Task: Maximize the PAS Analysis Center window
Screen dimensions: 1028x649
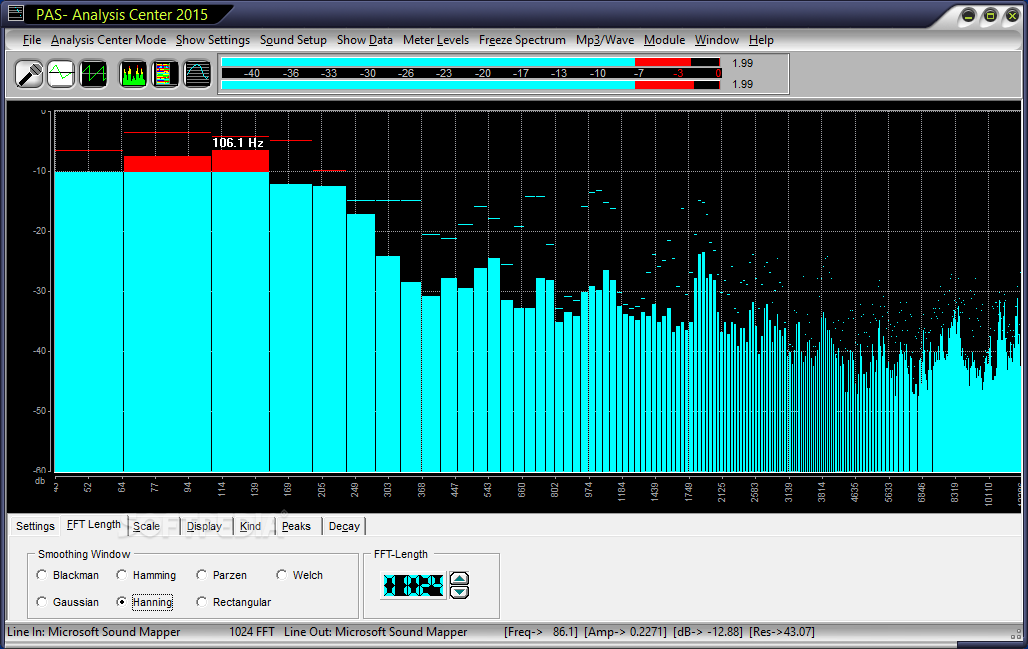Action: click(x=991, y=16)
